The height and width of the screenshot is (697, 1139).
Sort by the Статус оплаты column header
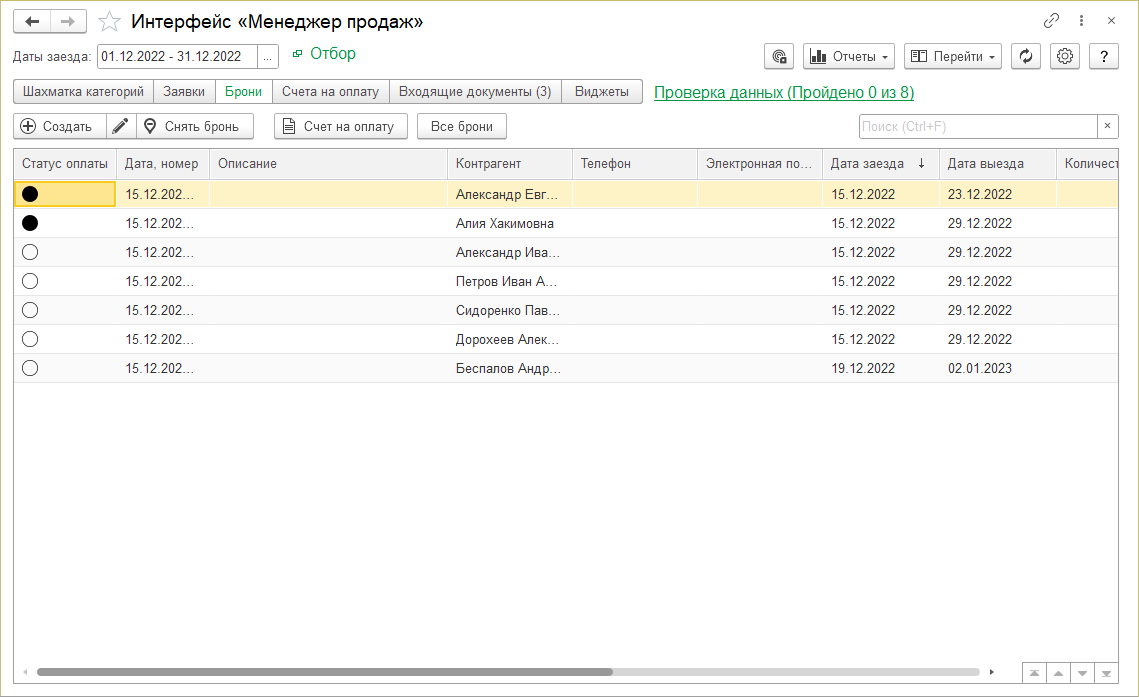(65, 163)
